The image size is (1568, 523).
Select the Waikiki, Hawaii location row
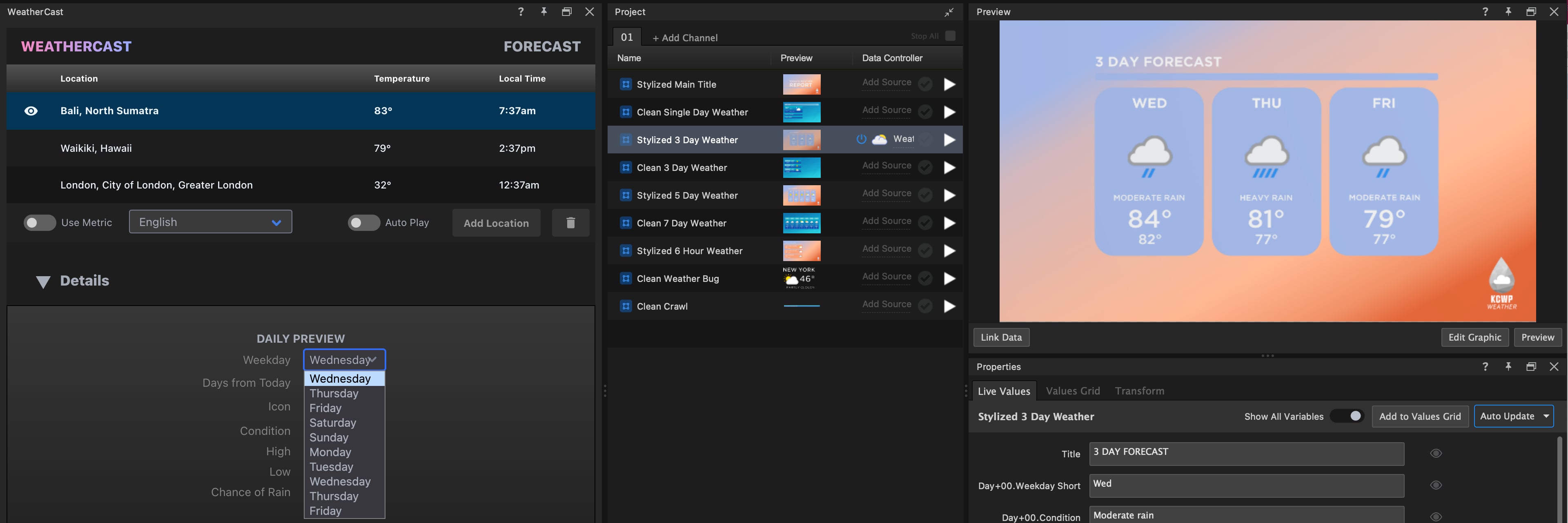click(x=301, y=148)
